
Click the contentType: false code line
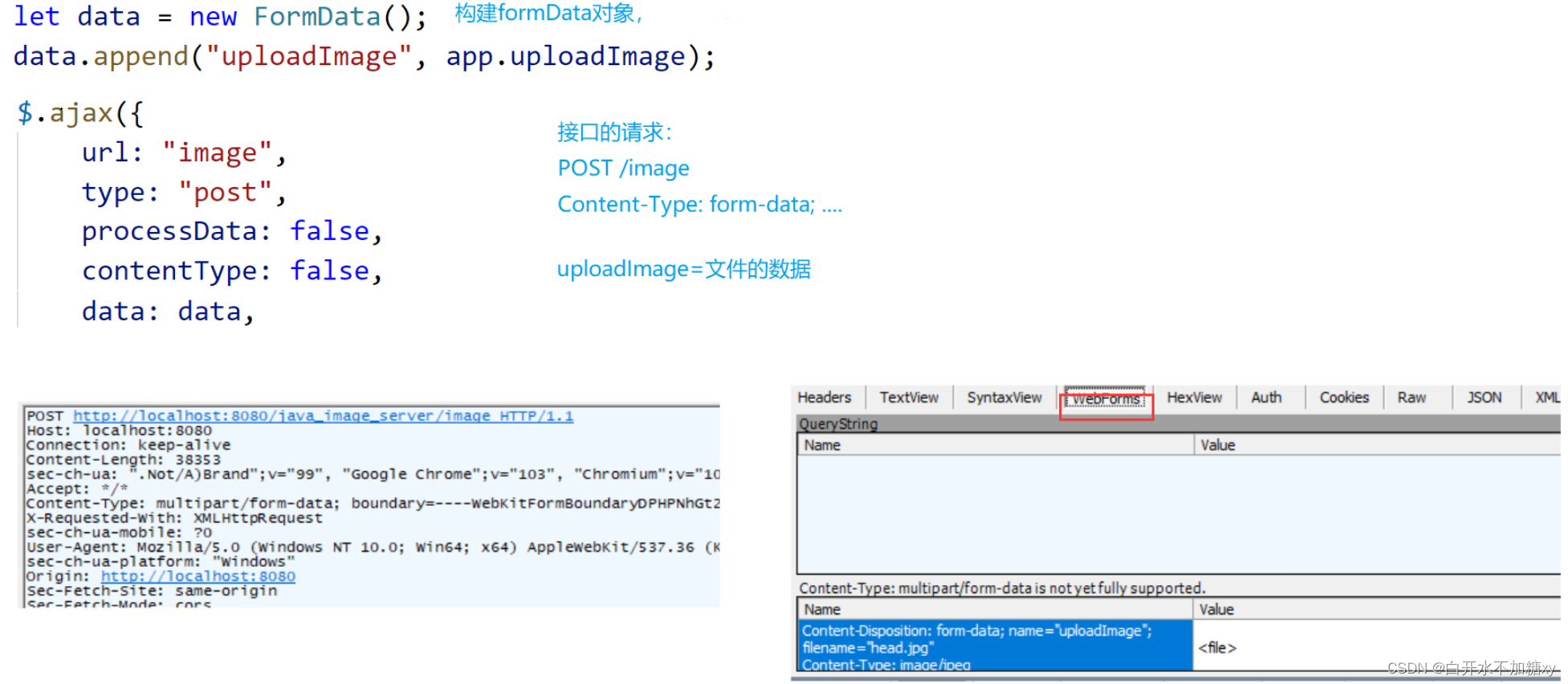[x=232, y=271]
